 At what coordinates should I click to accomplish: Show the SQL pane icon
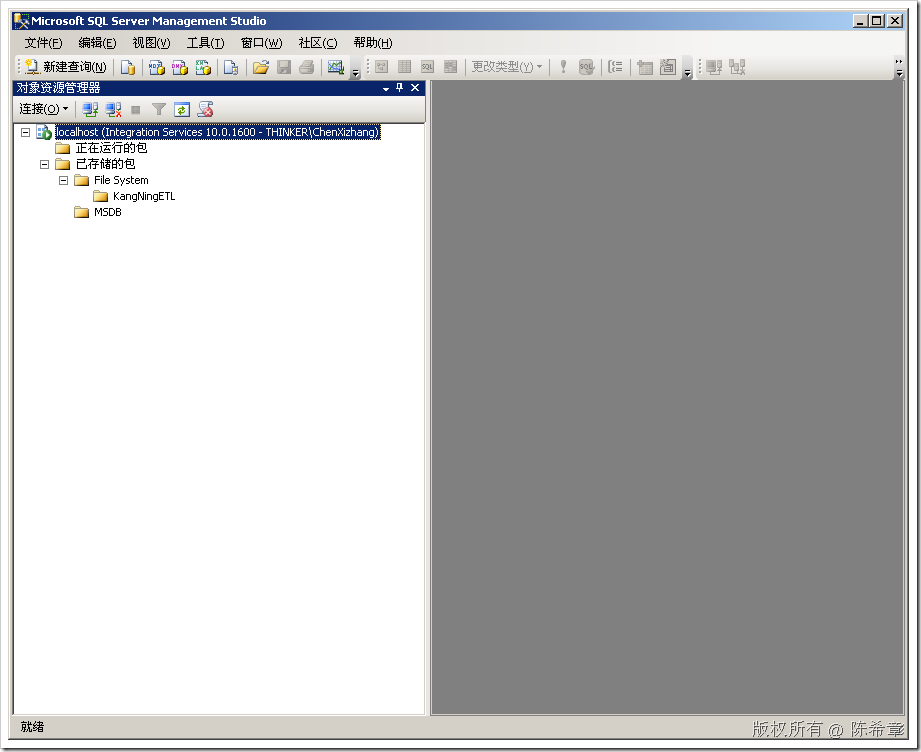click(428, 67)
